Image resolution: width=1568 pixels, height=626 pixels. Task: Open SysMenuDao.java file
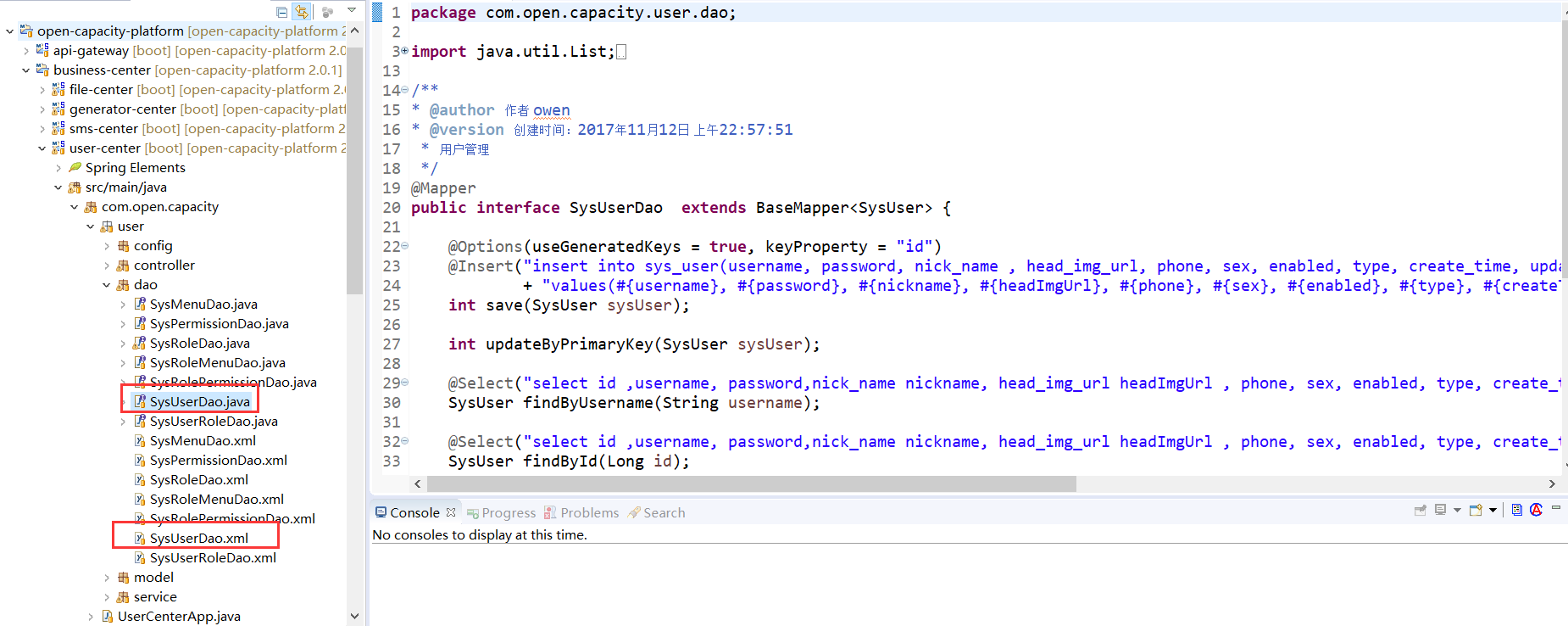click(203, 305)
